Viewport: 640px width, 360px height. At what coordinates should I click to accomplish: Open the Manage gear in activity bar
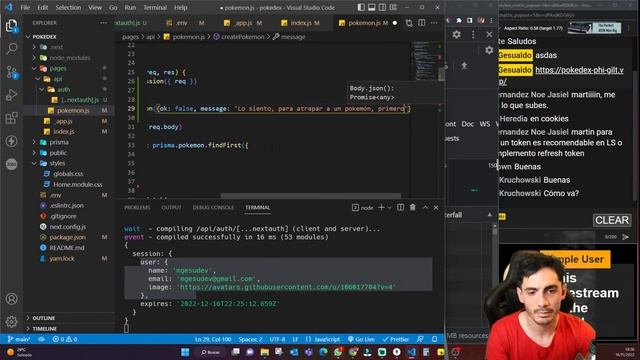click(11, 322)
